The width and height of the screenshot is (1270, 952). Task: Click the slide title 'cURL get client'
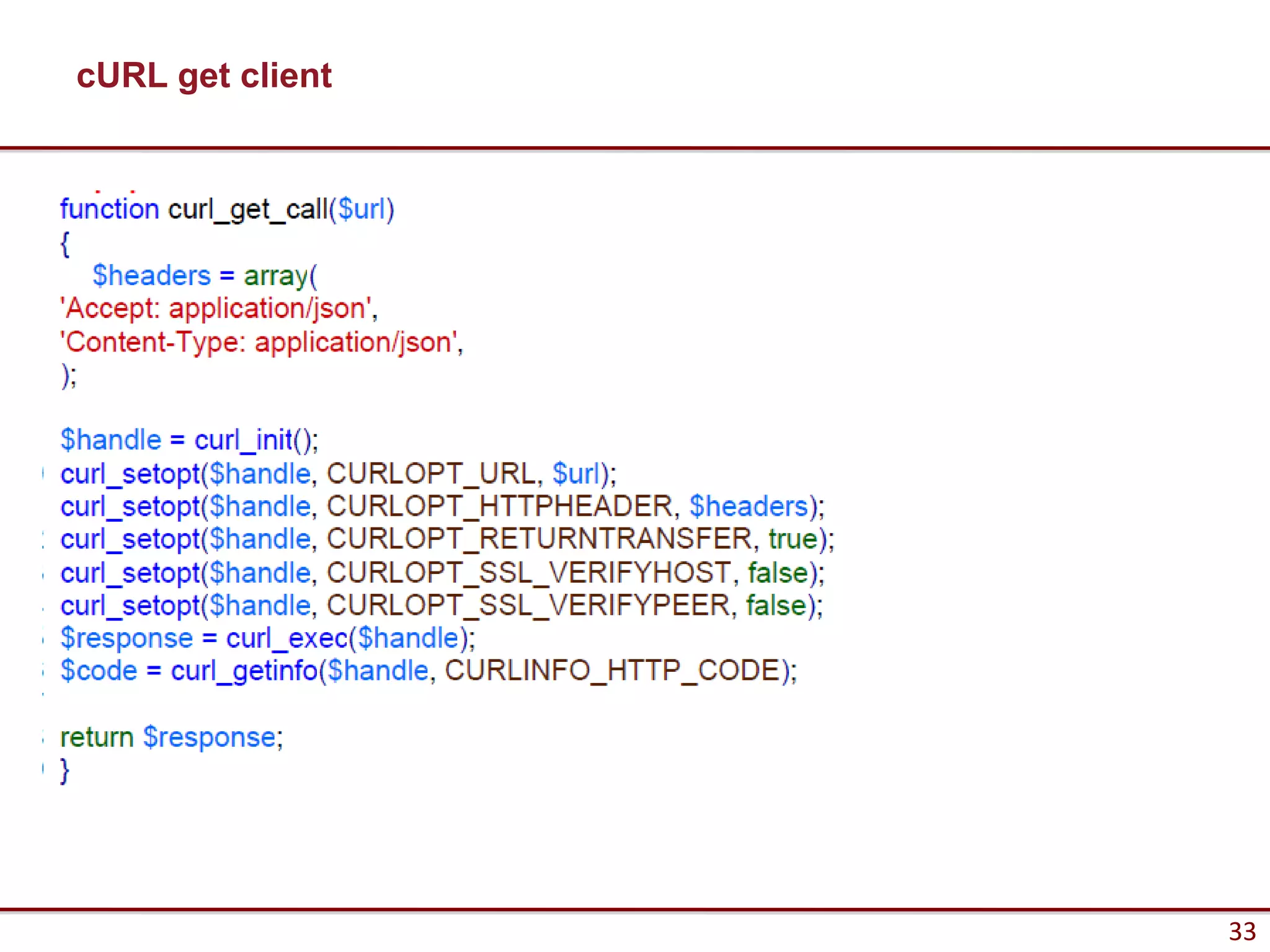pos(203,76)
